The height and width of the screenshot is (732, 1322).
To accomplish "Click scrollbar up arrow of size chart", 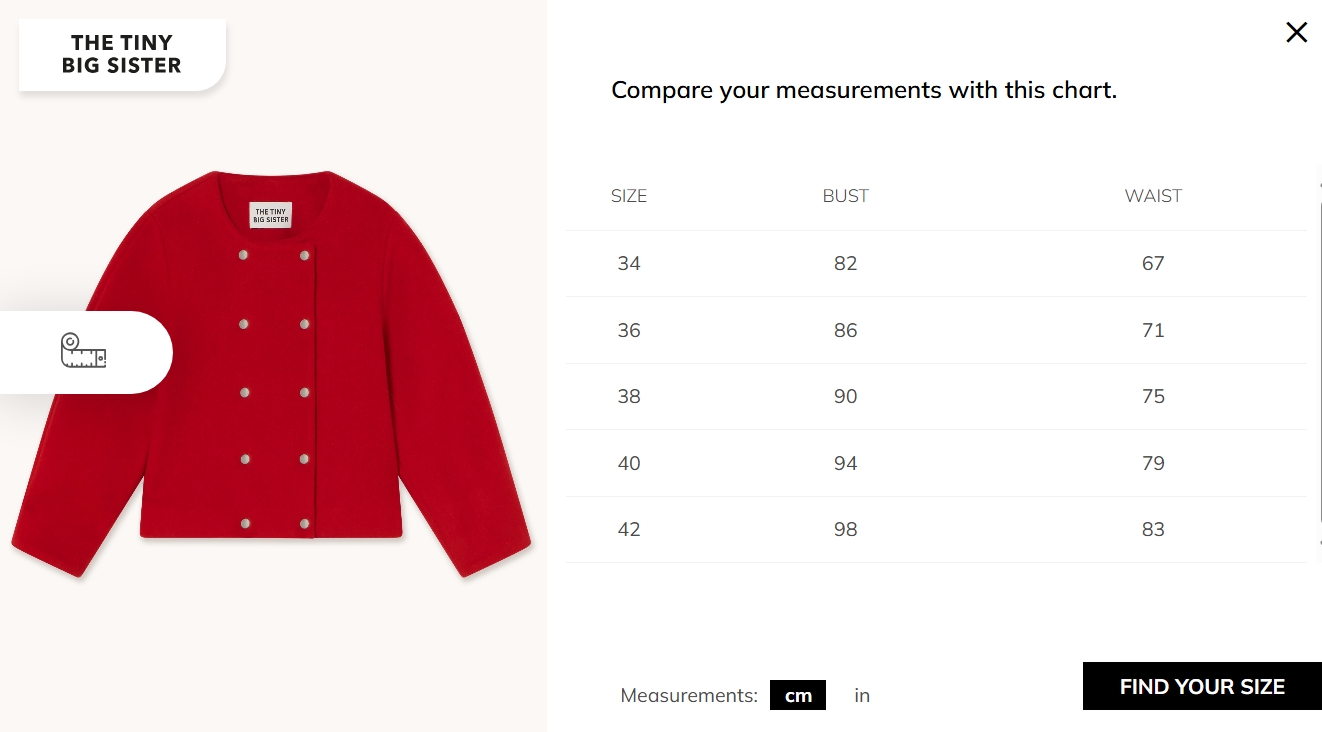I will pyautogui.click(x=1318, y=184).
